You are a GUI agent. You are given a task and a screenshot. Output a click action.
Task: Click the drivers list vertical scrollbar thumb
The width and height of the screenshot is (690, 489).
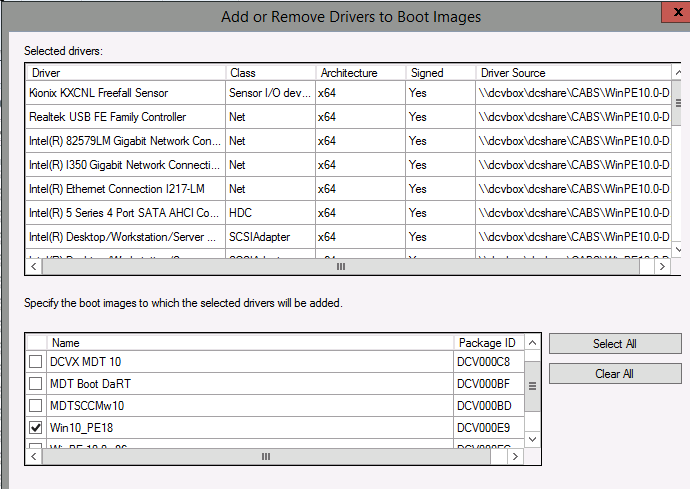pos(678,103)
